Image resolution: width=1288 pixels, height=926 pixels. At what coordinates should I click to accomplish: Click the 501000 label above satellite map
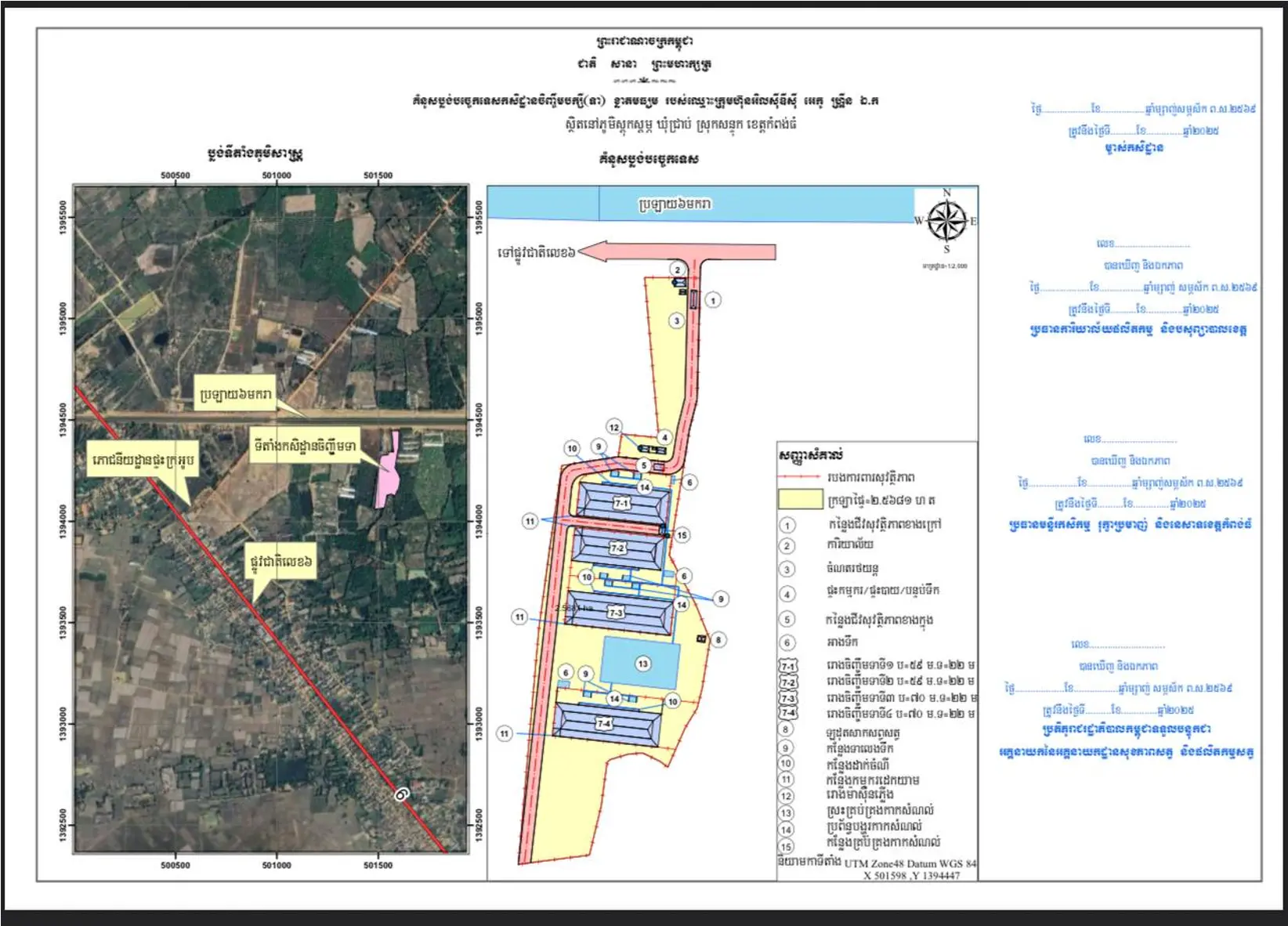coord(277,175)
